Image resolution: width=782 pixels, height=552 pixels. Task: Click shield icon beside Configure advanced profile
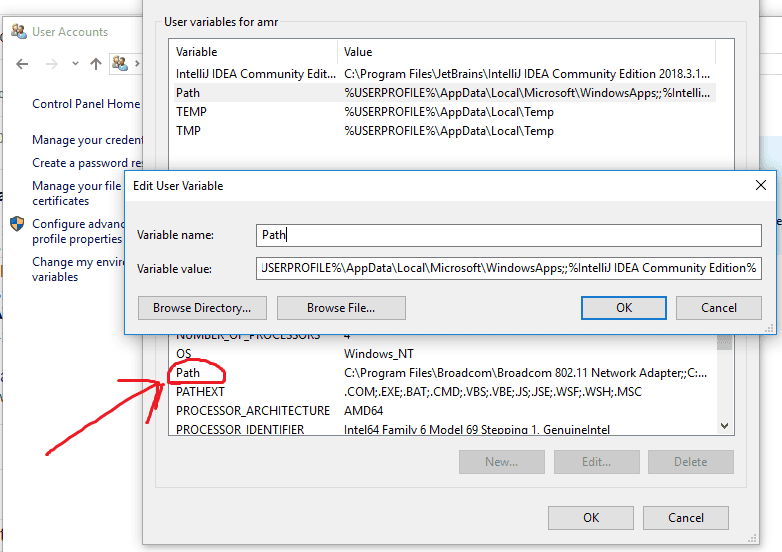coord(17,223)
